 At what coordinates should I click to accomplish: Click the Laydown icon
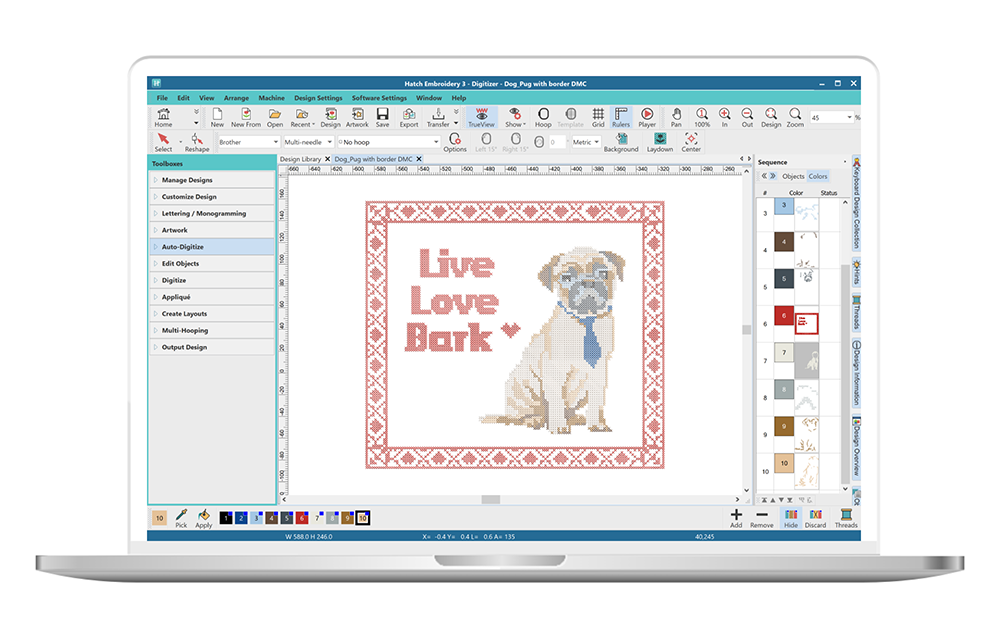(x=659, y=142)
